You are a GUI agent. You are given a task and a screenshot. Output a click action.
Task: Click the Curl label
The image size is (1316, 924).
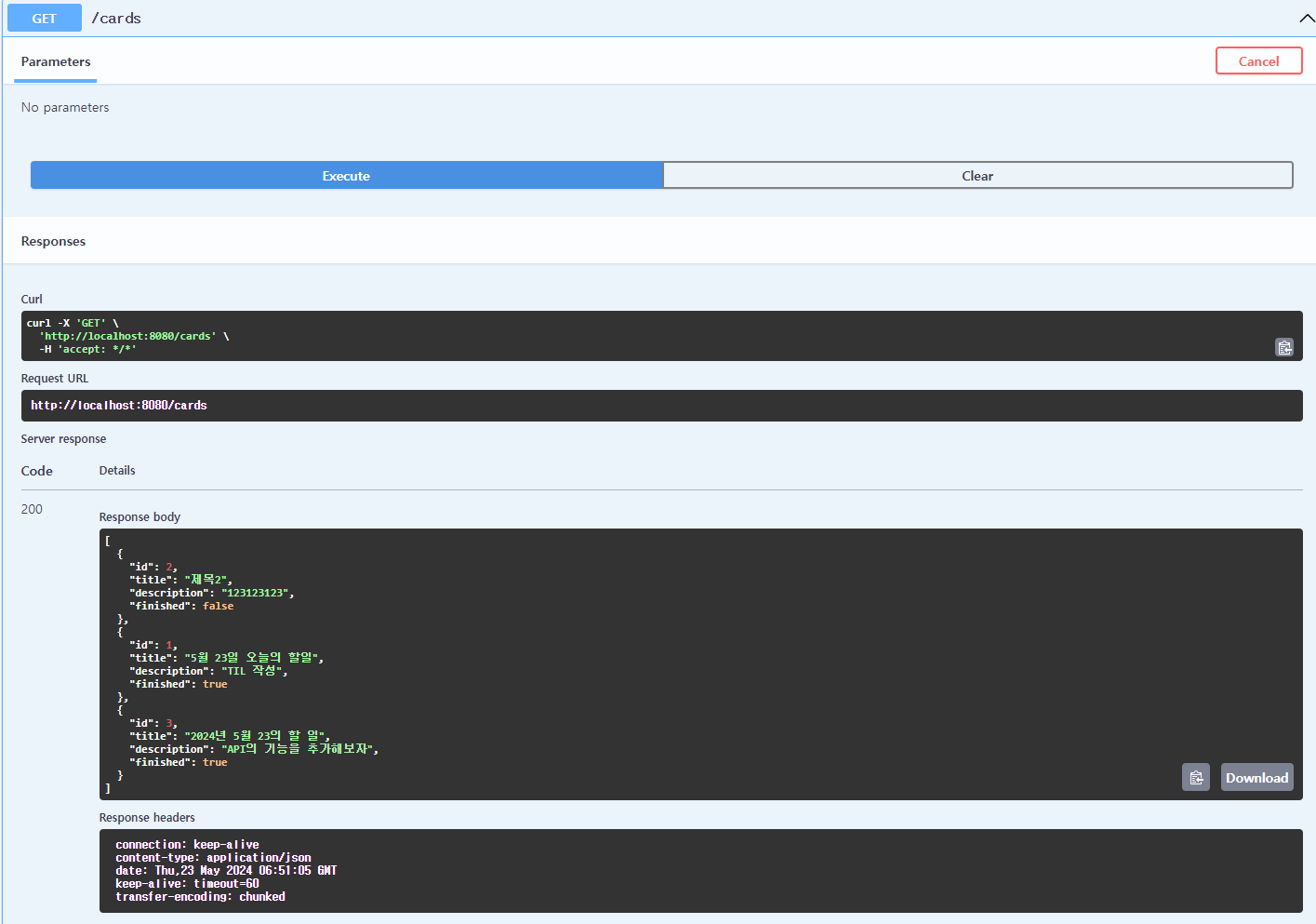coord(32,299)
